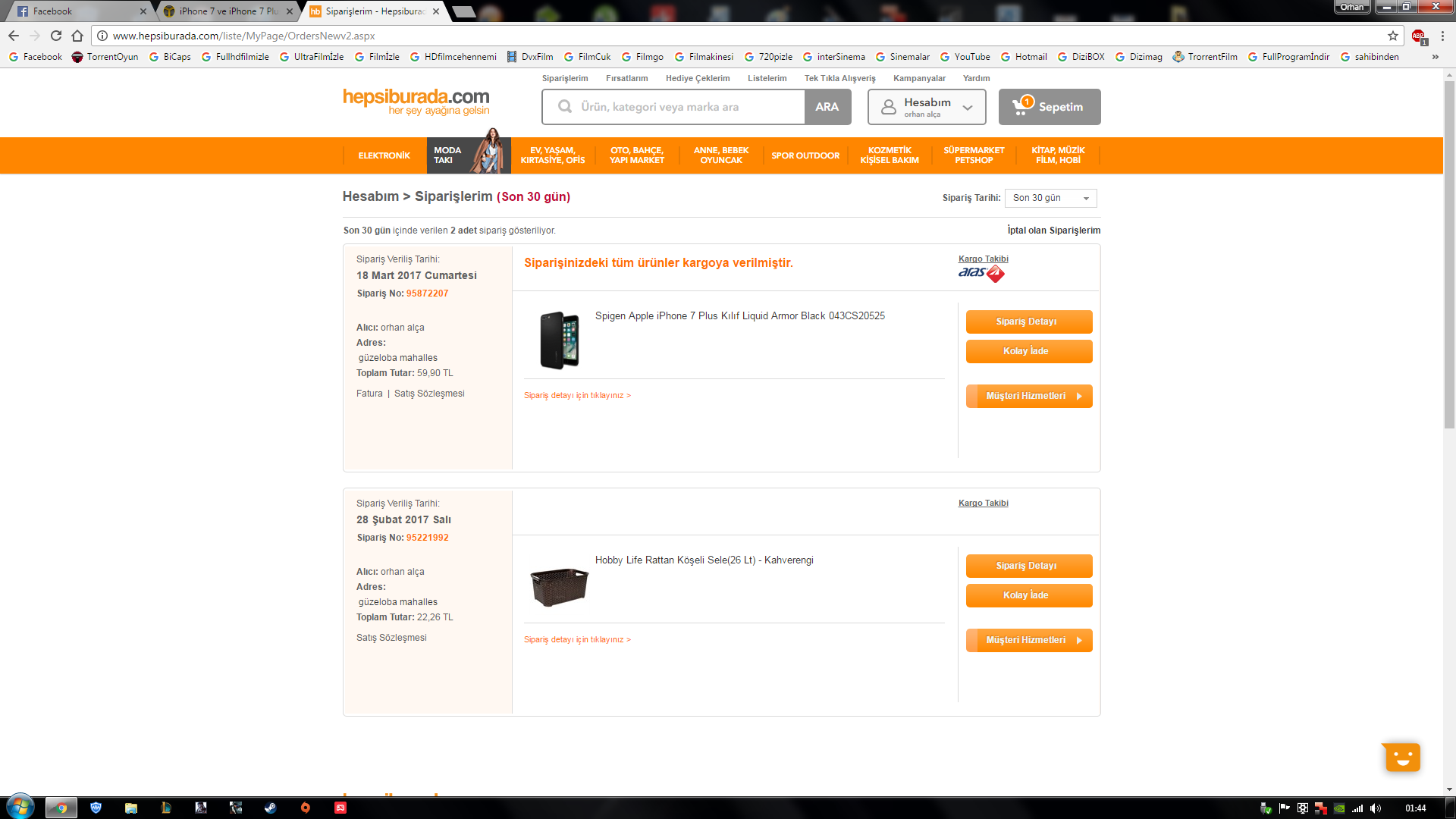The width and height of the screenshot is (1456, 819).
Task: Open Anne, Bebek Oyuncak category
Action: click(x=721, y=155)
